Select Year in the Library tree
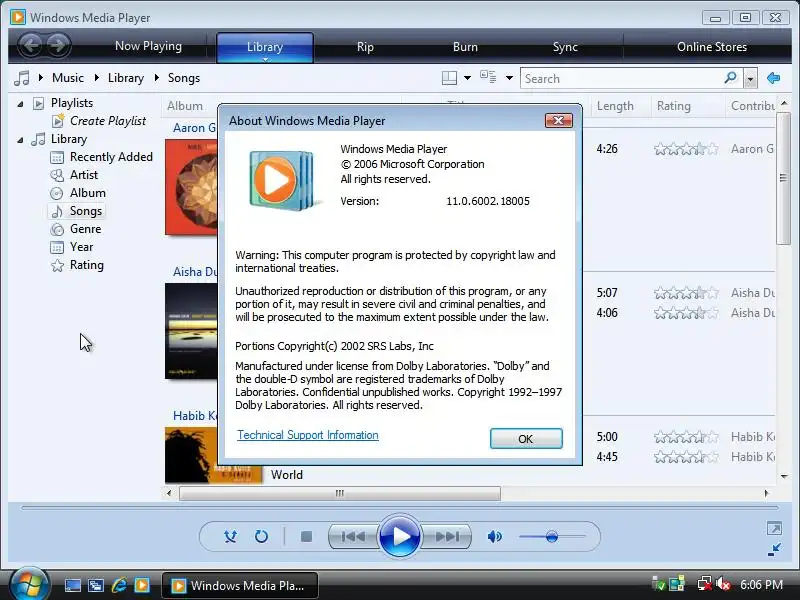The width and height of the screenshot is (800, 600). pos(82,247)
